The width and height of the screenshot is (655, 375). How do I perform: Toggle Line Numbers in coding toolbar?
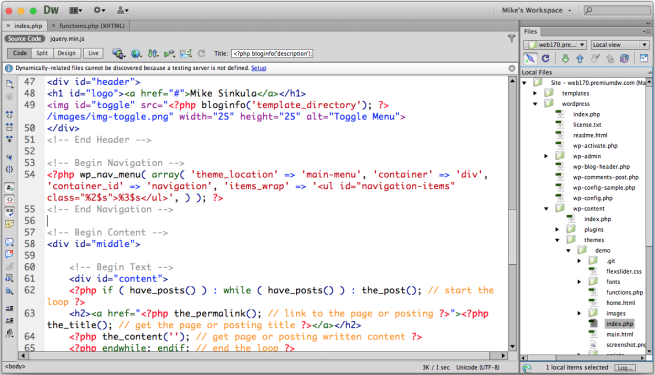(9, 188)
